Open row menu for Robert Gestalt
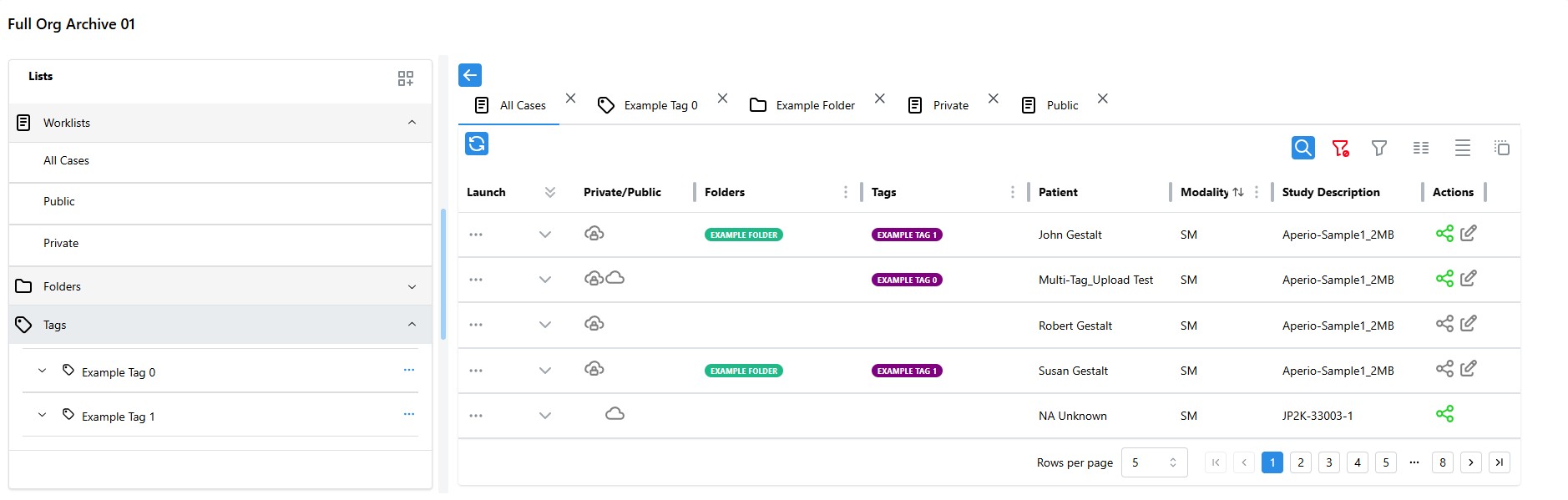This screenshot has height=500, width=1568. [476, 325]
